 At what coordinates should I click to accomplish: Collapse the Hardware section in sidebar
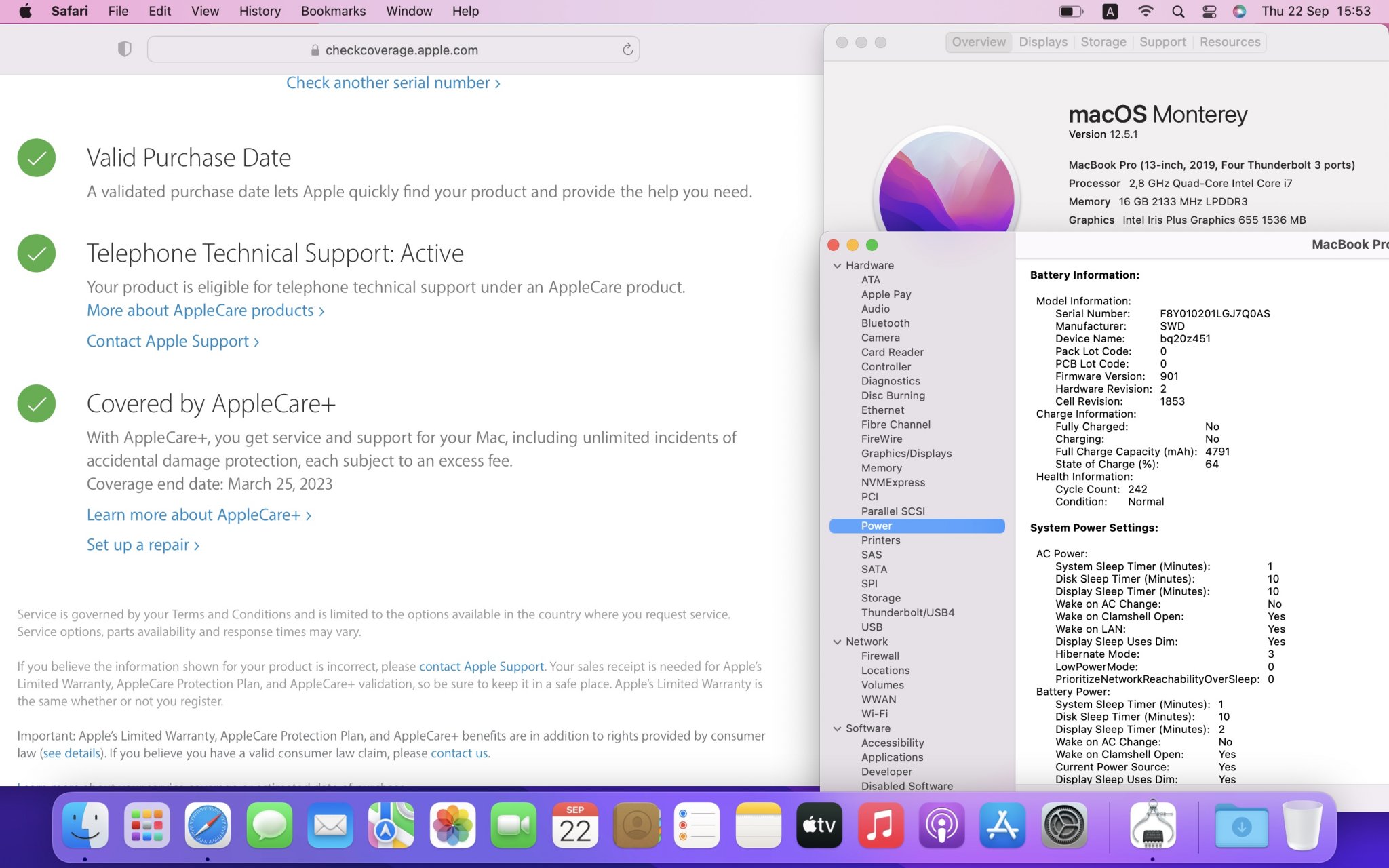click(838, 266)
